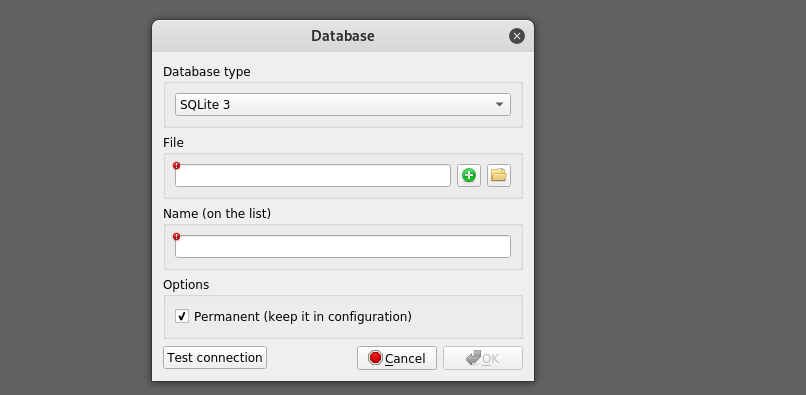806x395 pixels.
Task: Click the red error indicator on Name field
Action: (x=176, y=237)
